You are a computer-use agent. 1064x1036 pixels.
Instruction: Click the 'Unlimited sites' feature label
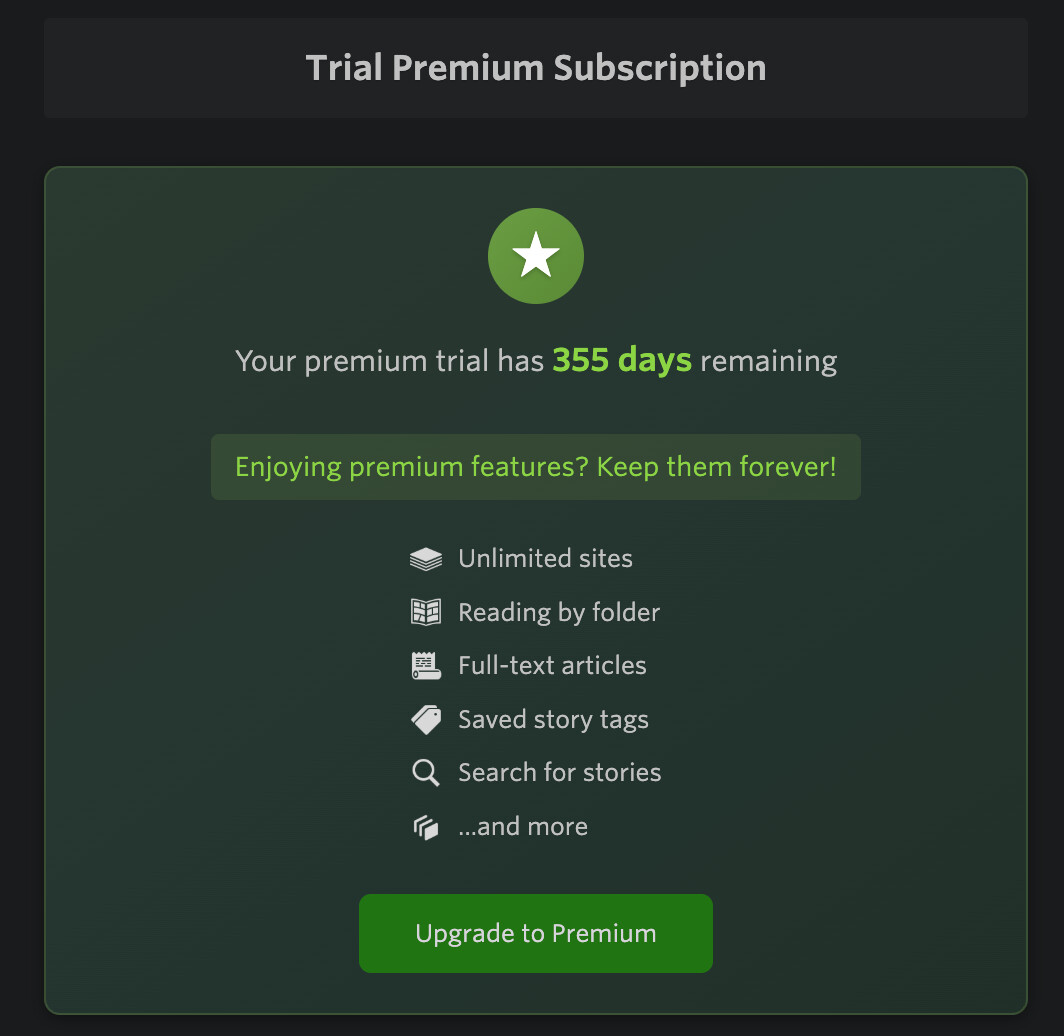[x=545, y=559]
